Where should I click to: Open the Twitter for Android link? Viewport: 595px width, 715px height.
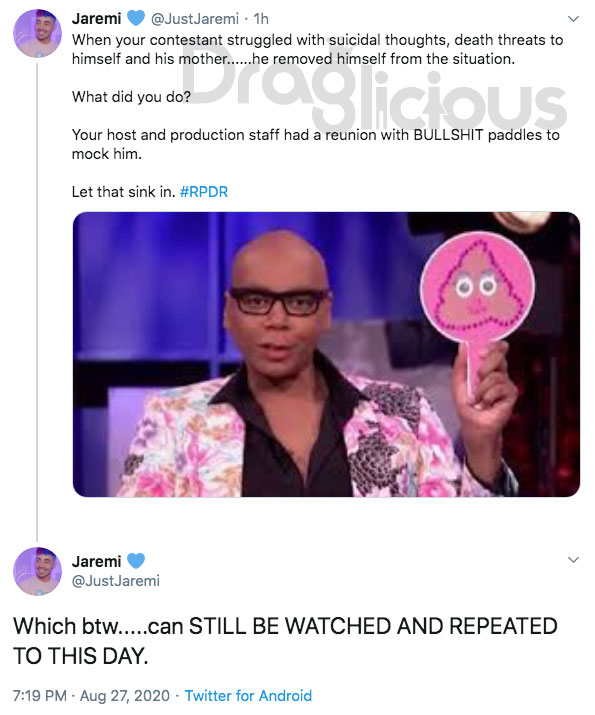(x=248, y=696)
